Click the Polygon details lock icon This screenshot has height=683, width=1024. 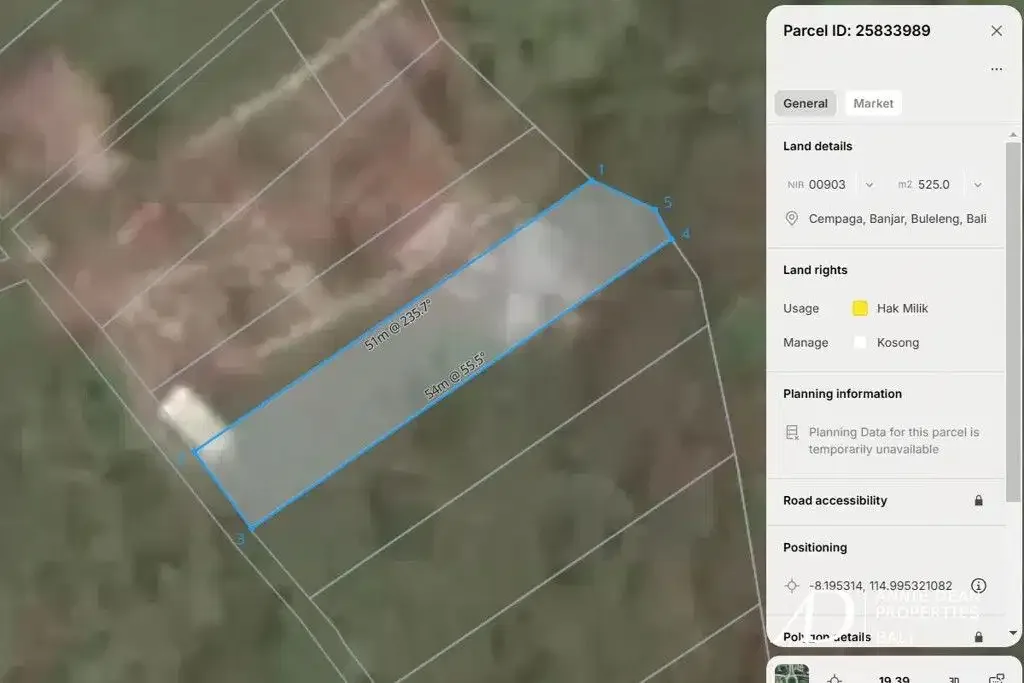coord(978,637)
